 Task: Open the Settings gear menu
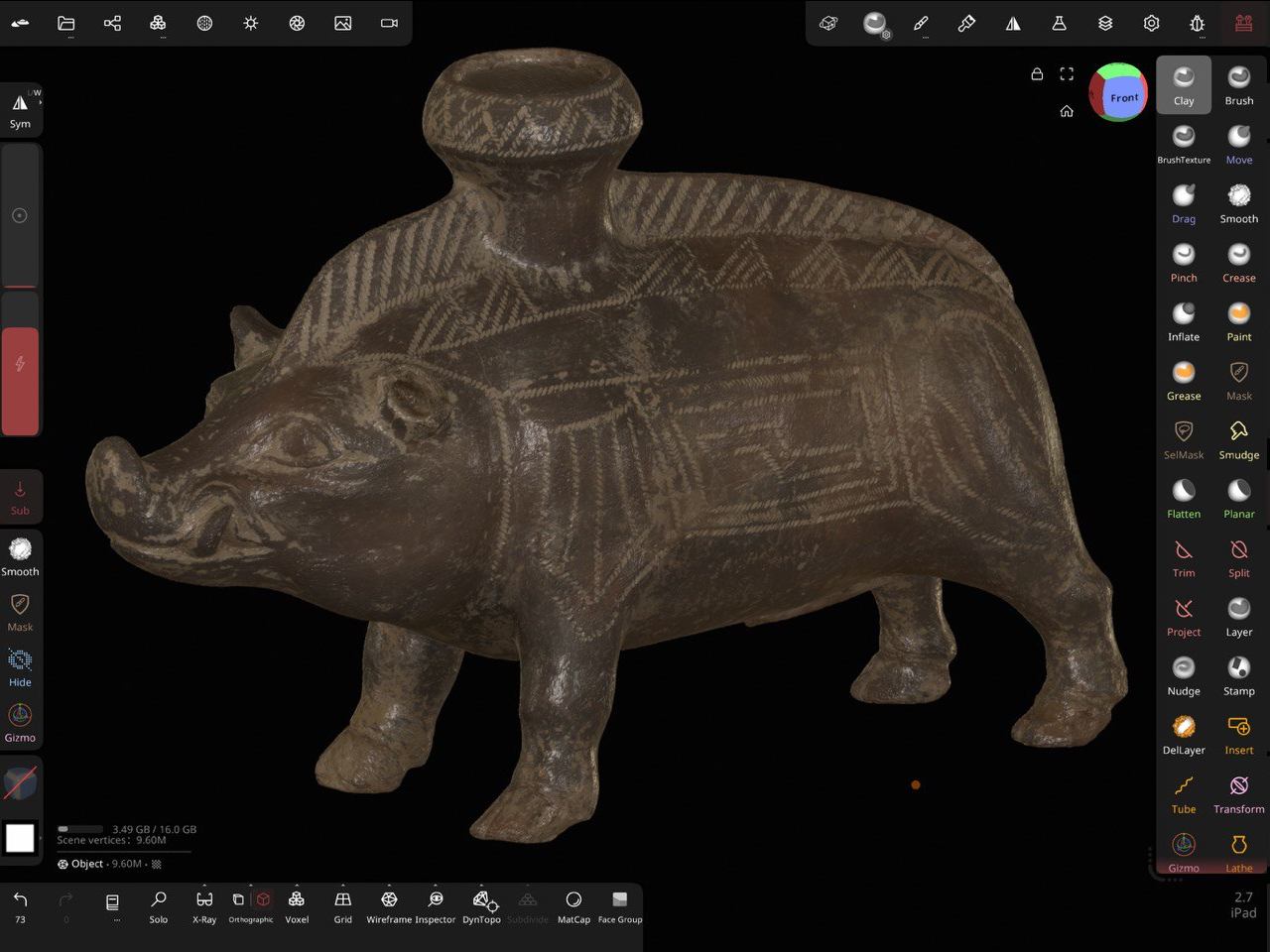click(x=1151, y=23)
